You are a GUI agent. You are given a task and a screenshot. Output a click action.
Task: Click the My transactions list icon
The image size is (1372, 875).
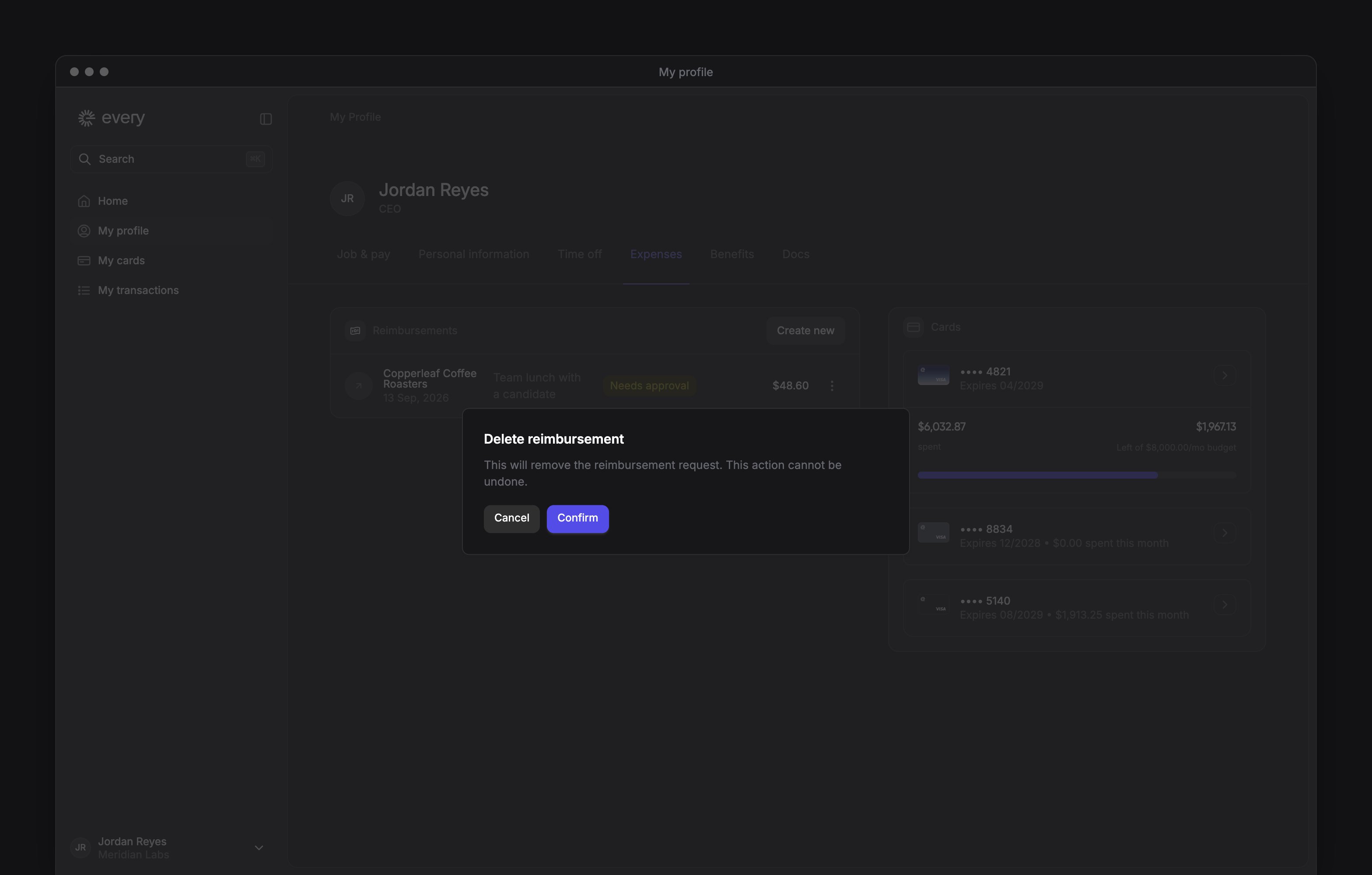(x=84, y=290)
